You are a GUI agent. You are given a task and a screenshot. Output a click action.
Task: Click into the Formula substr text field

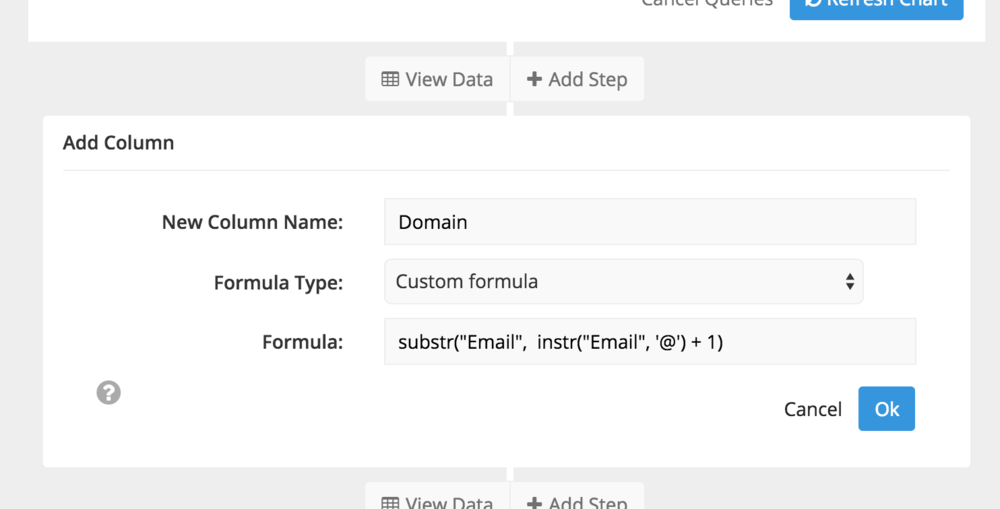click(x=650, y=342)
